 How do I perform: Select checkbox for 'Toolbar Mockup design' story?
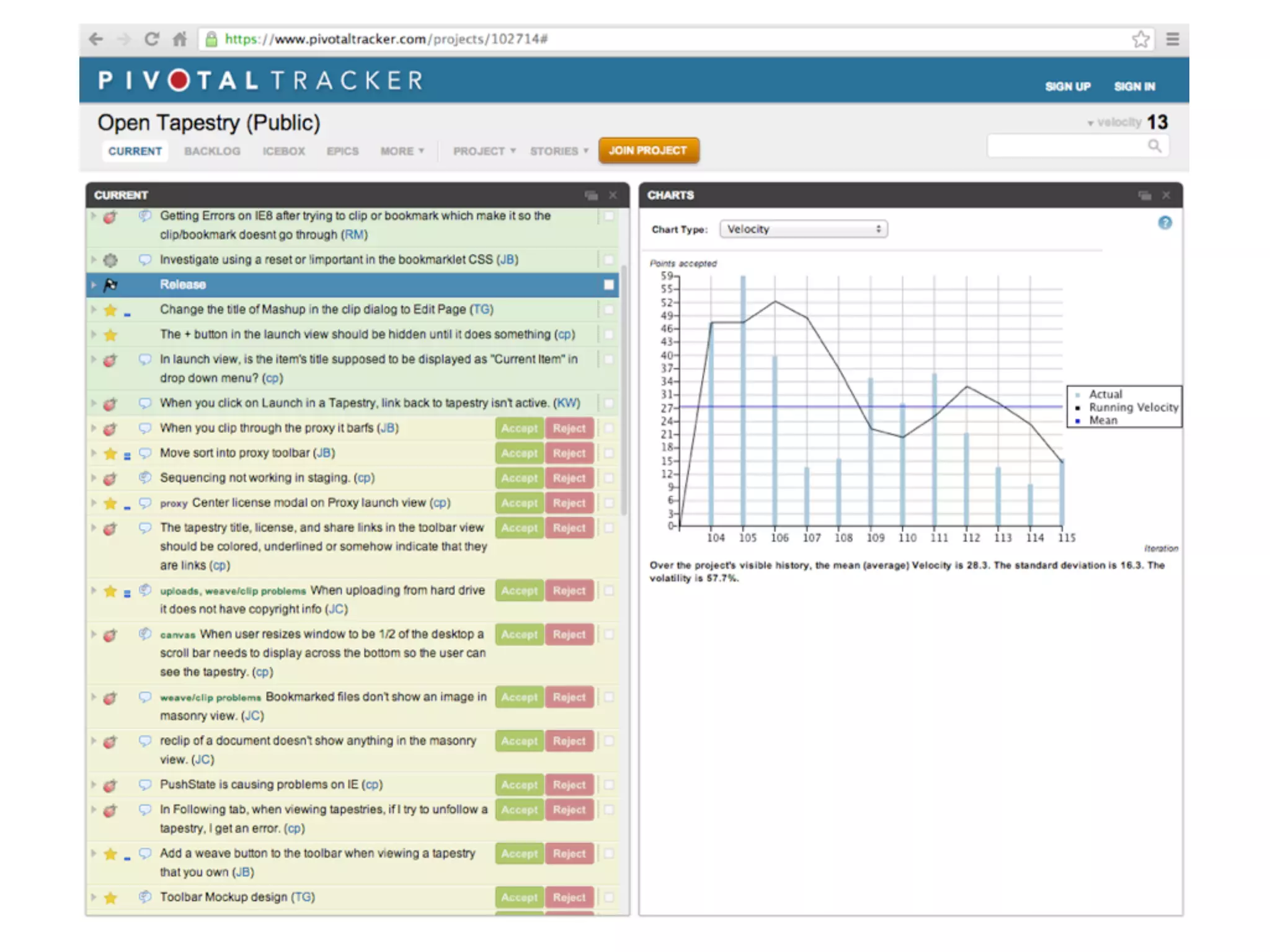[608, 897]
